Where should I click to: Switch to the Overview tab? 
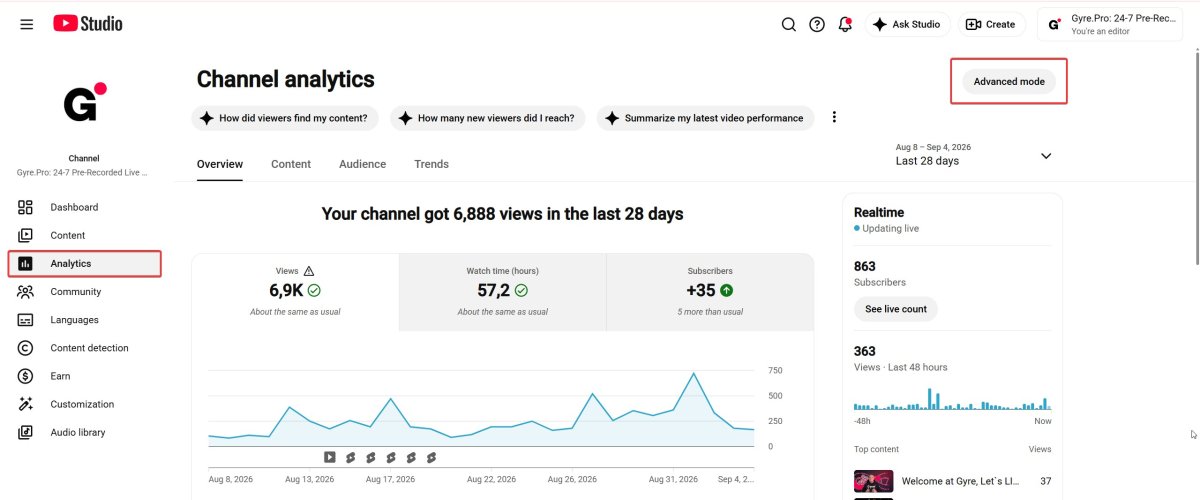tap(220, 164)
